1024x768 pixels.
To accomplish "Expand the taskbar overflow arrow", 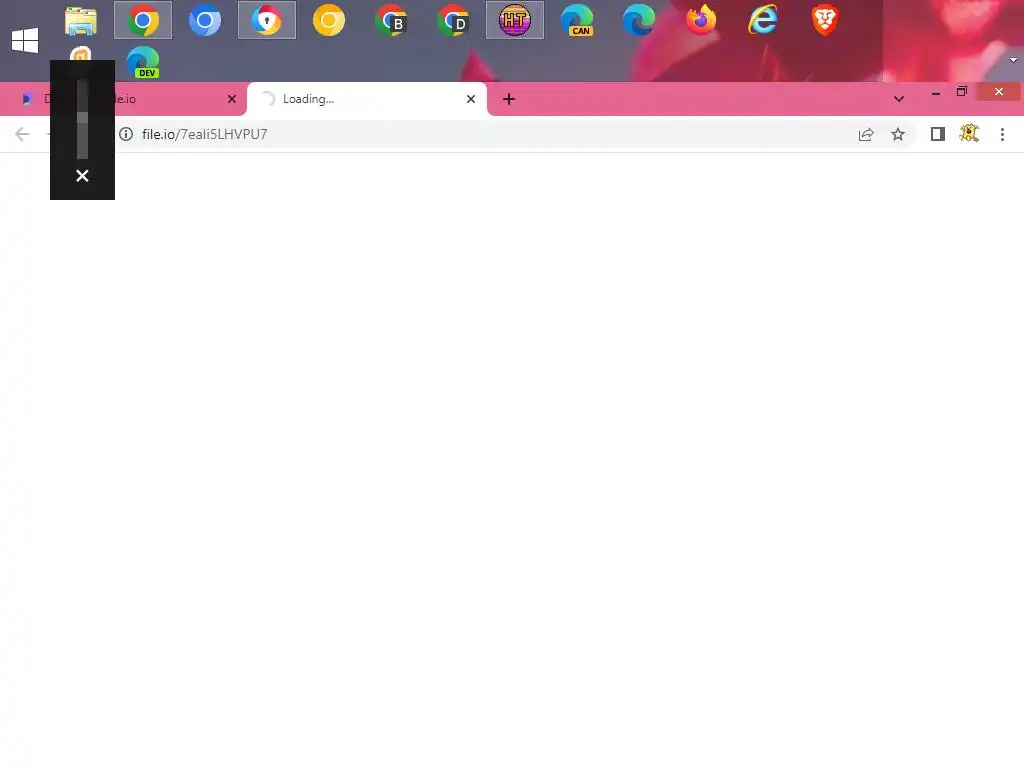I will tap(1013, 60).
